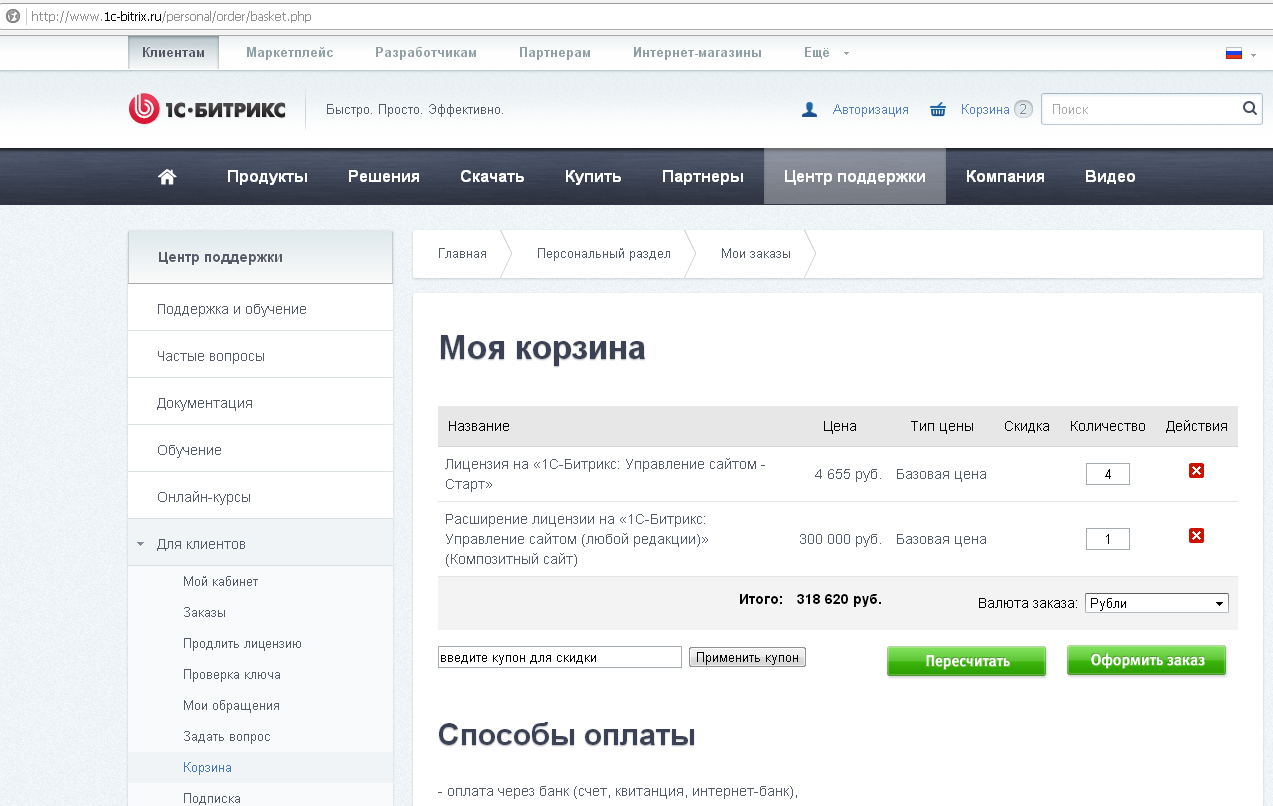Click the home icon in the navigation bar
The image size is (1273, 806).
167,177
